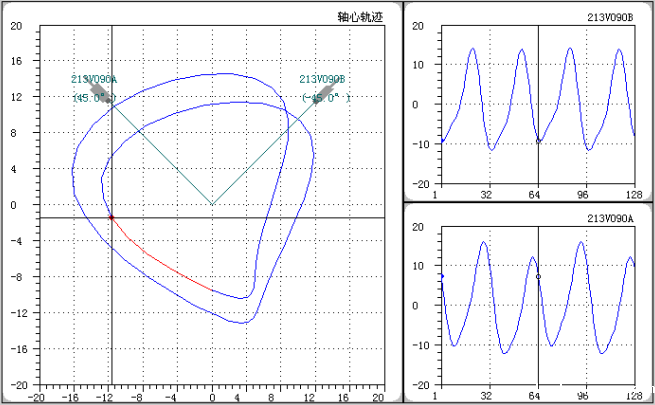Select the 213V090A waveform title label

click(609, 217)
